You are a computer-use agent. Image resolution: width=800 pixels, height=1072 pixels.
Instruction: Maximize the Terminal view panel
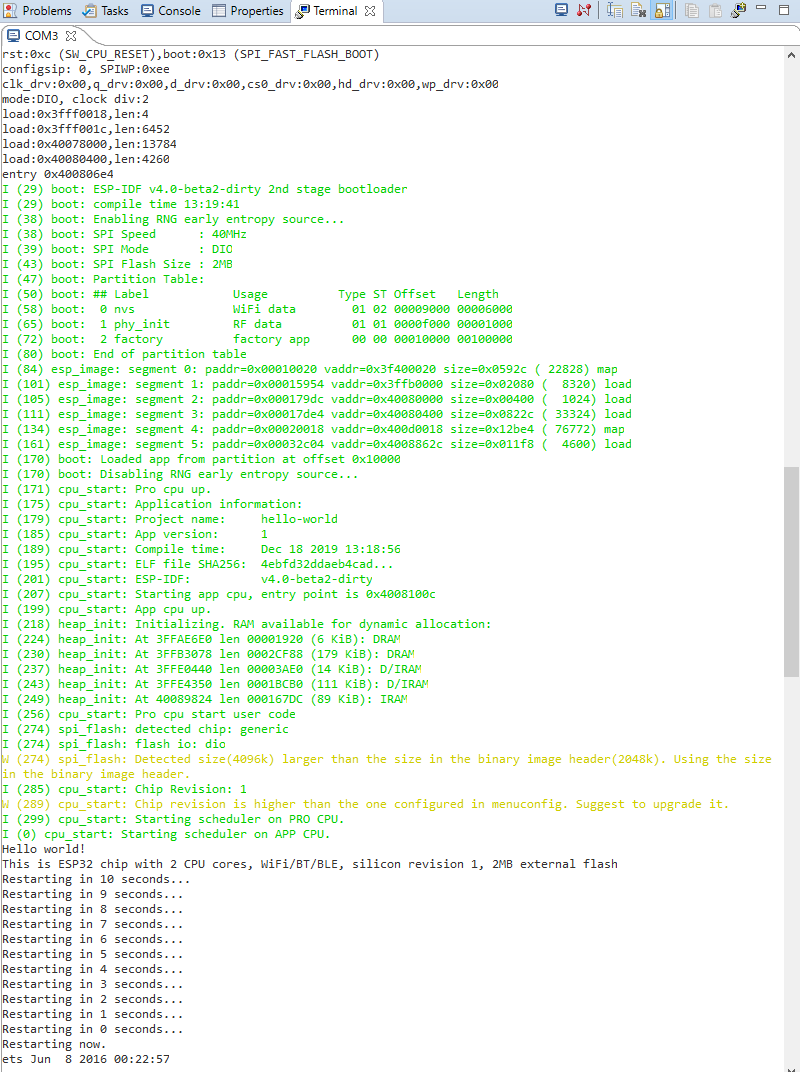click(784, 10)
